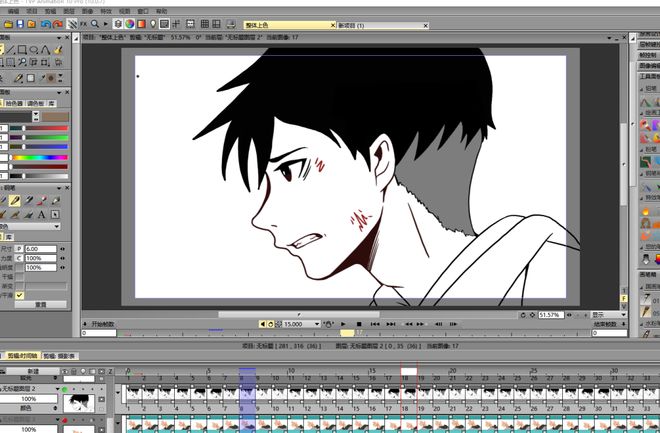Close the 新项目 (1) project tab
Screen dimensions: 660x433
[426, 26]
